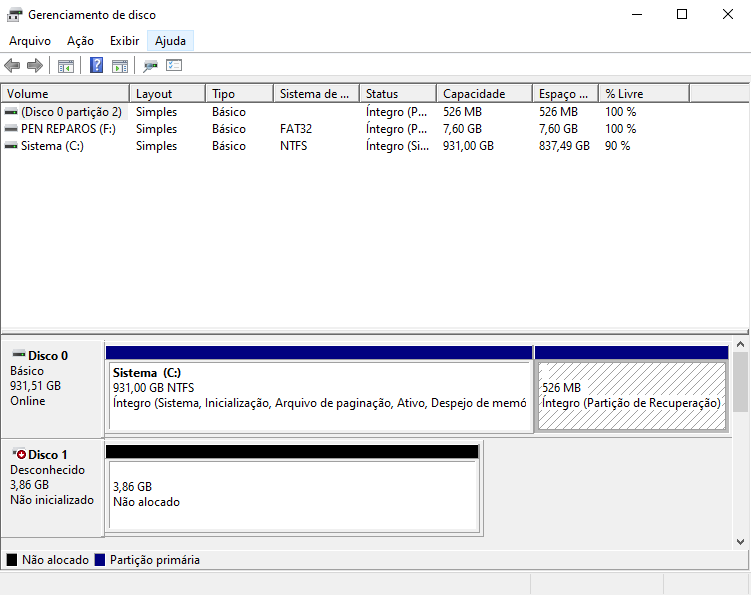The image size is (751, 595).
Task: Click drive icon of Disco 0 partição 2
Action: coord(11,112)
